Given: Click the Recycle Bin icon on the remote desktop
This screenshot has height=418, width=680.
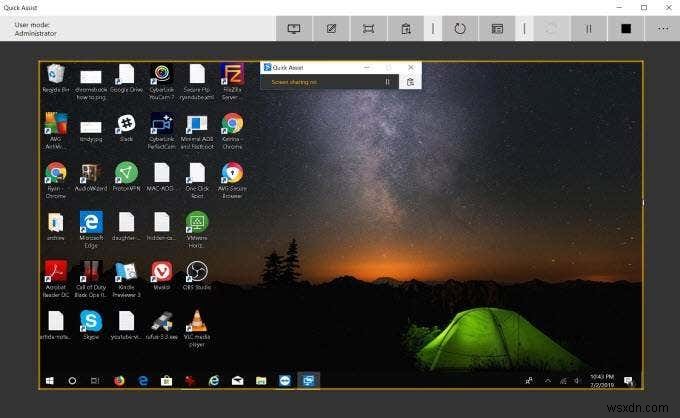Looking at the screenshot, I should pos(56,78).
